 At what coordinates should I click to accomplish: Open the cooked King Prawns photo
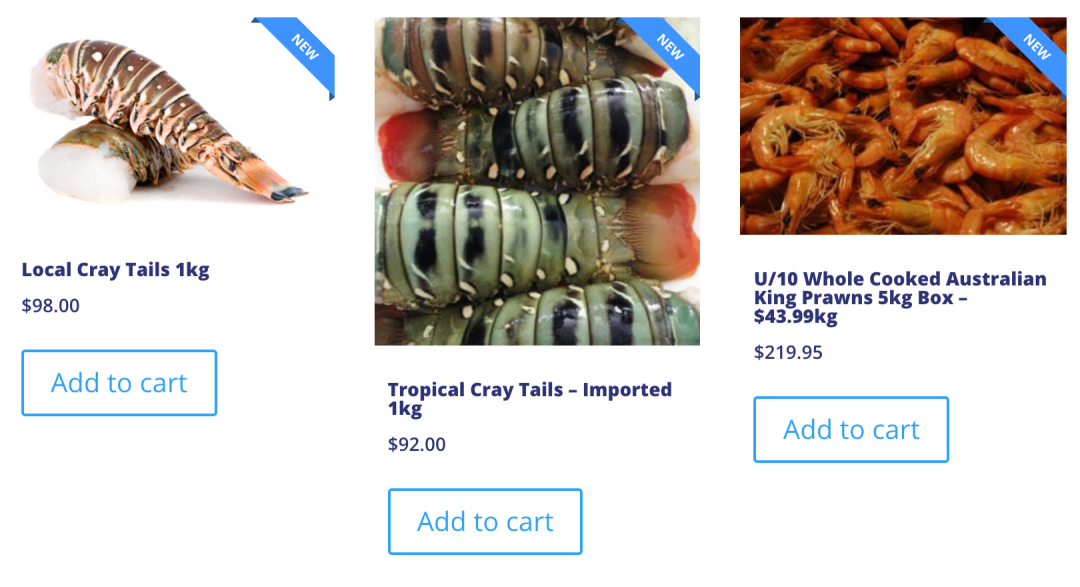click(x=903, y=126)
